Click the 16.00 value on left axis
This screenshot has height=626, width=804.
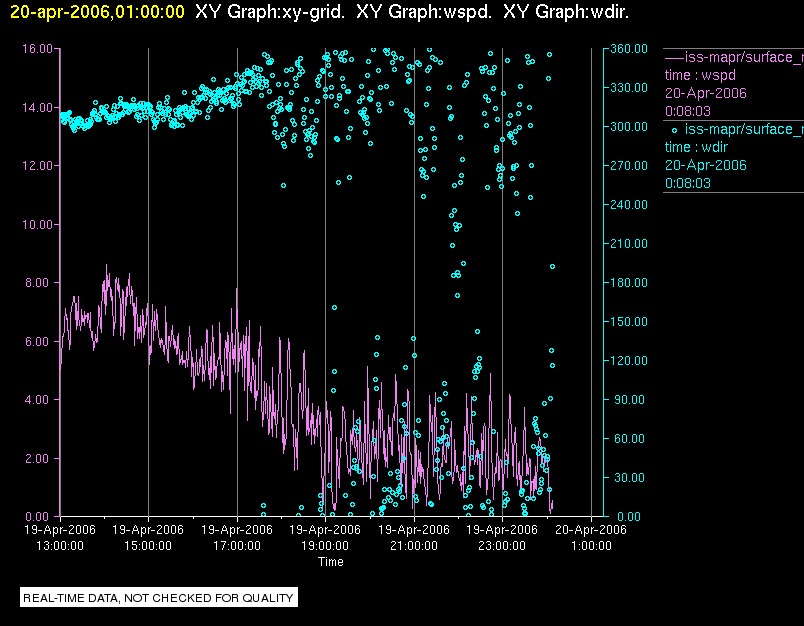[36, 49]
